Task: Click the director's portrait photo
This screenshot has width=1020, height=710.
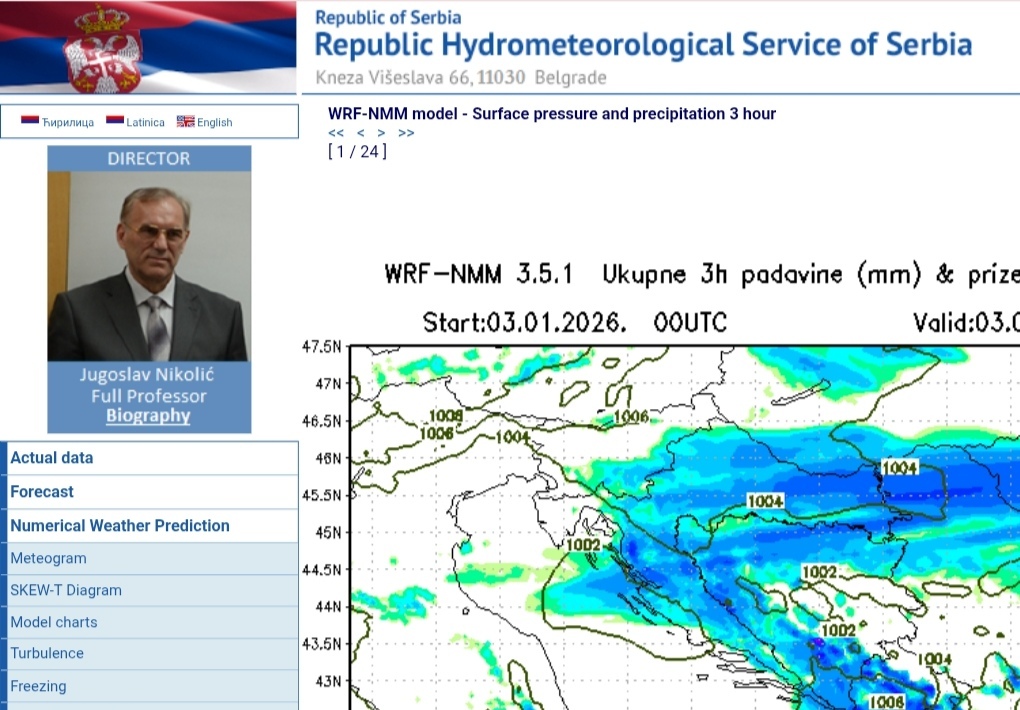Action: point(148,266)
